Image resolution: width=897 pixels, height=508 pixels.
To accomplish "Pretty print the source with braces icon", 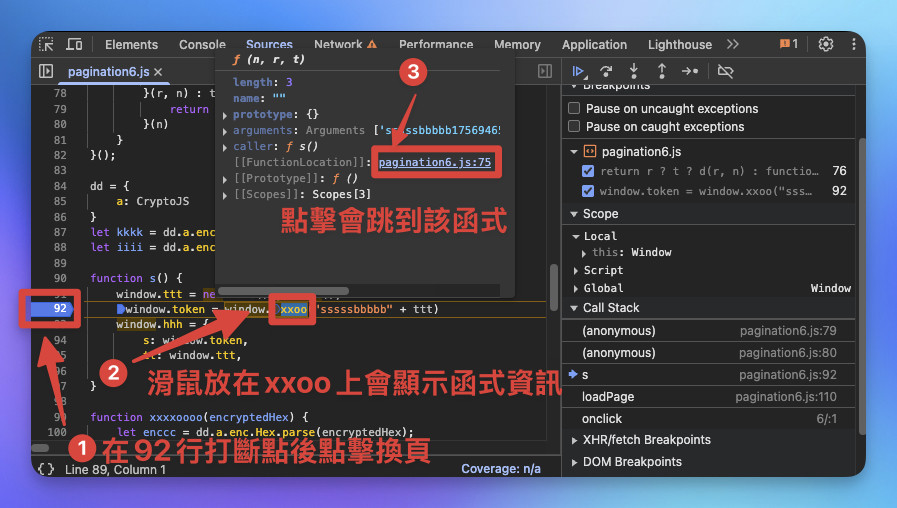I will (46, 469).
